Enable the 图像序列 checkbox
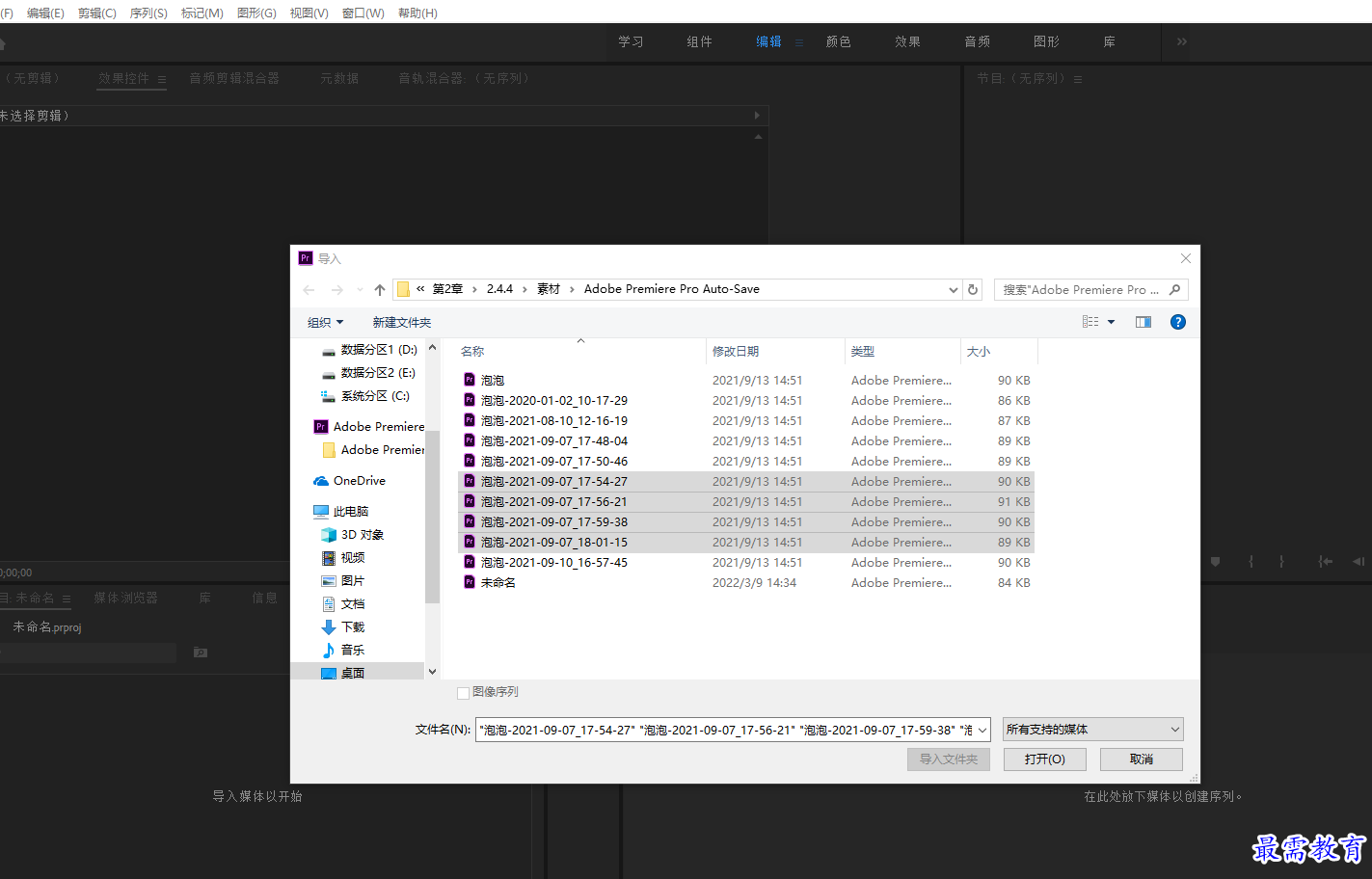 (x=464, y=692)
